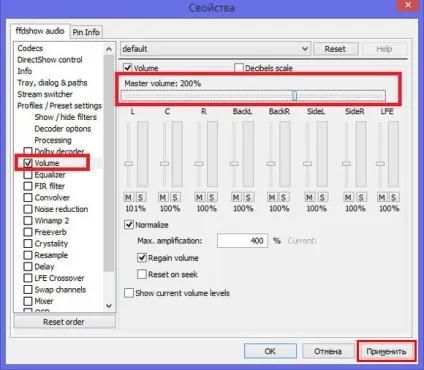Enable the Swap channels checkbox

point(28,290)
